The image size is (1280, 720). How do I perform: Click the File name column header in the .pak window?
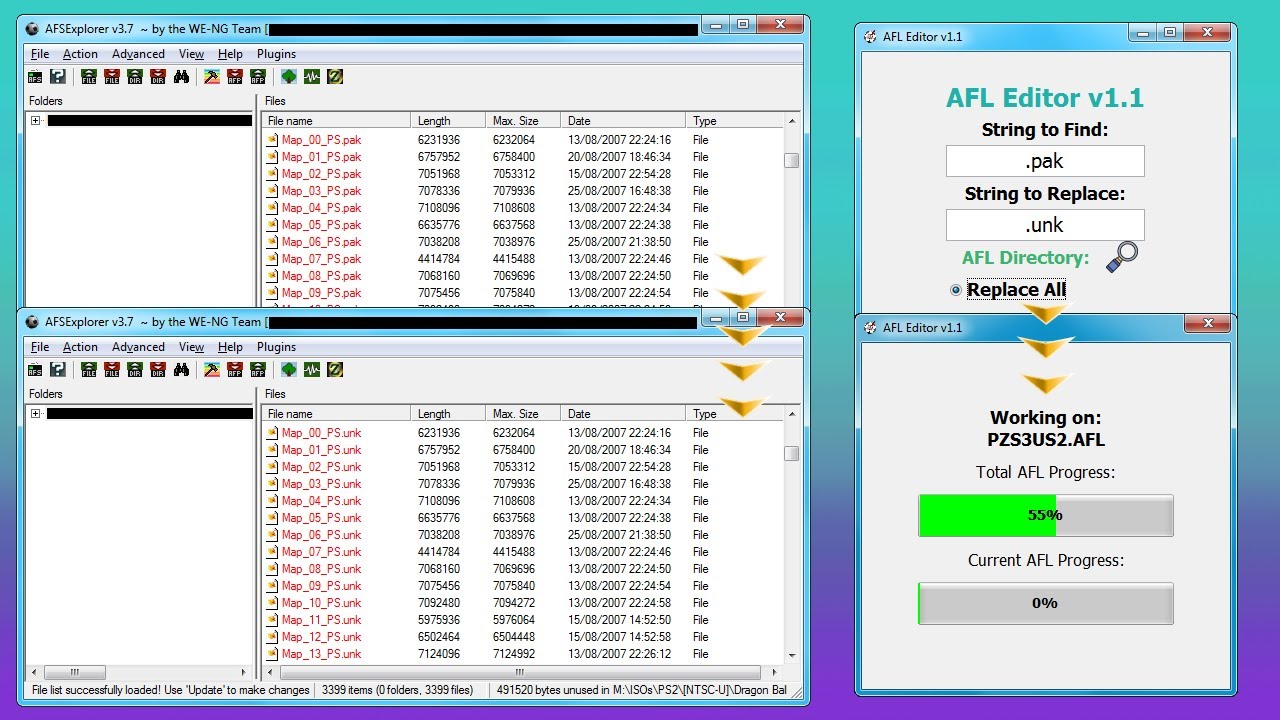337,120
